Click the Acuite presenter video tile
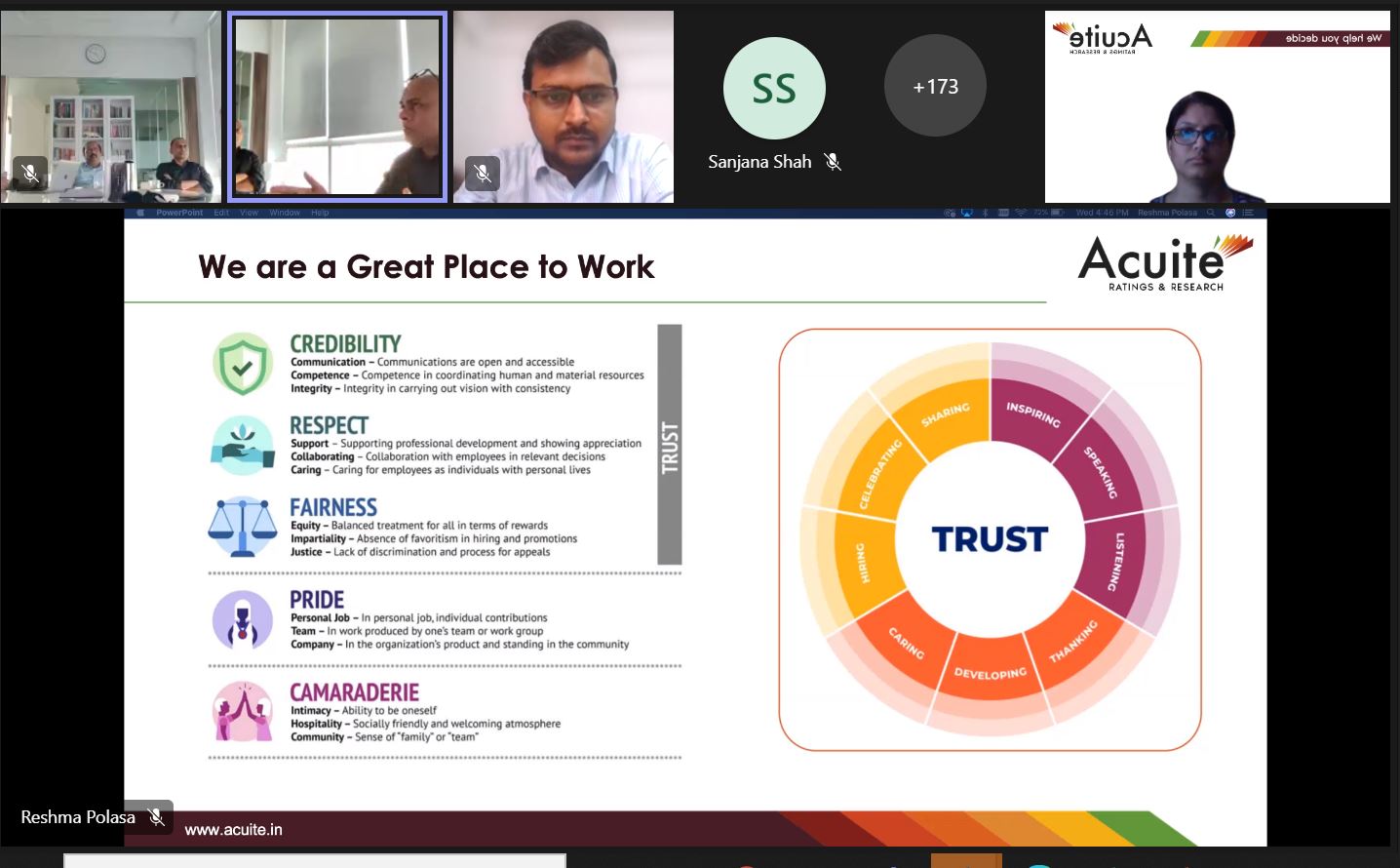This screenshot has height=868, width=1400. pyautogui.click(x=1217, y=107)
